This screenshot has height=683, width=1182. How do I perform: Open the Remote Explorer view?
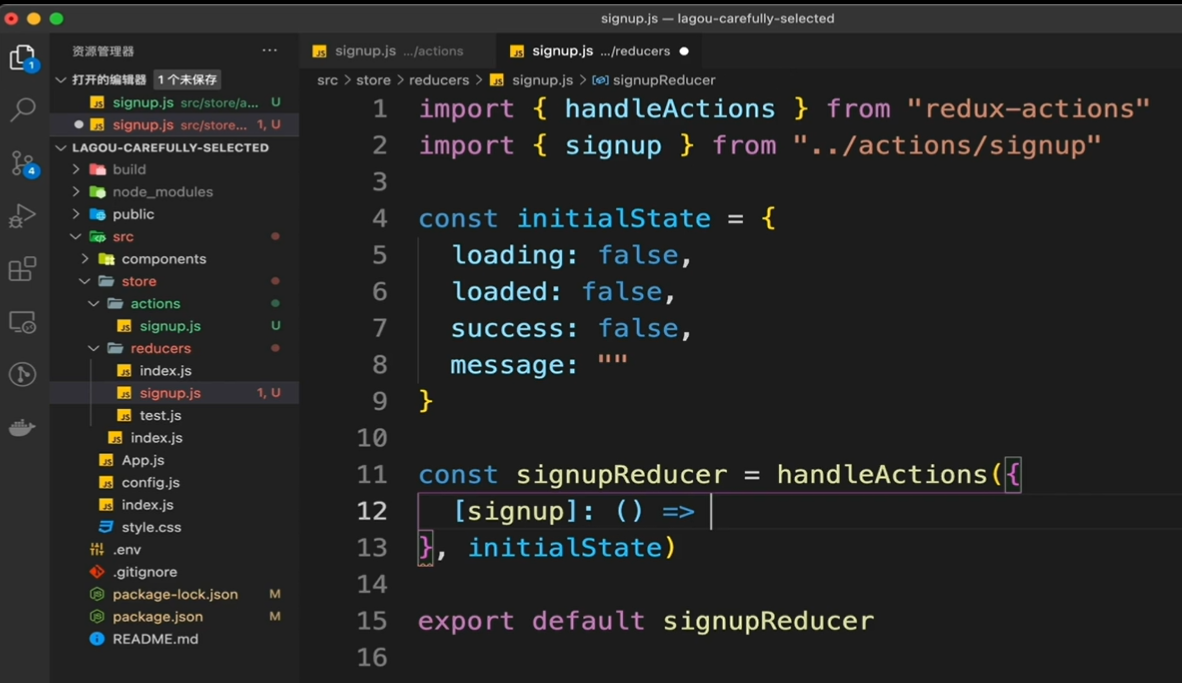pyautogui.click(x=23, y=322)
